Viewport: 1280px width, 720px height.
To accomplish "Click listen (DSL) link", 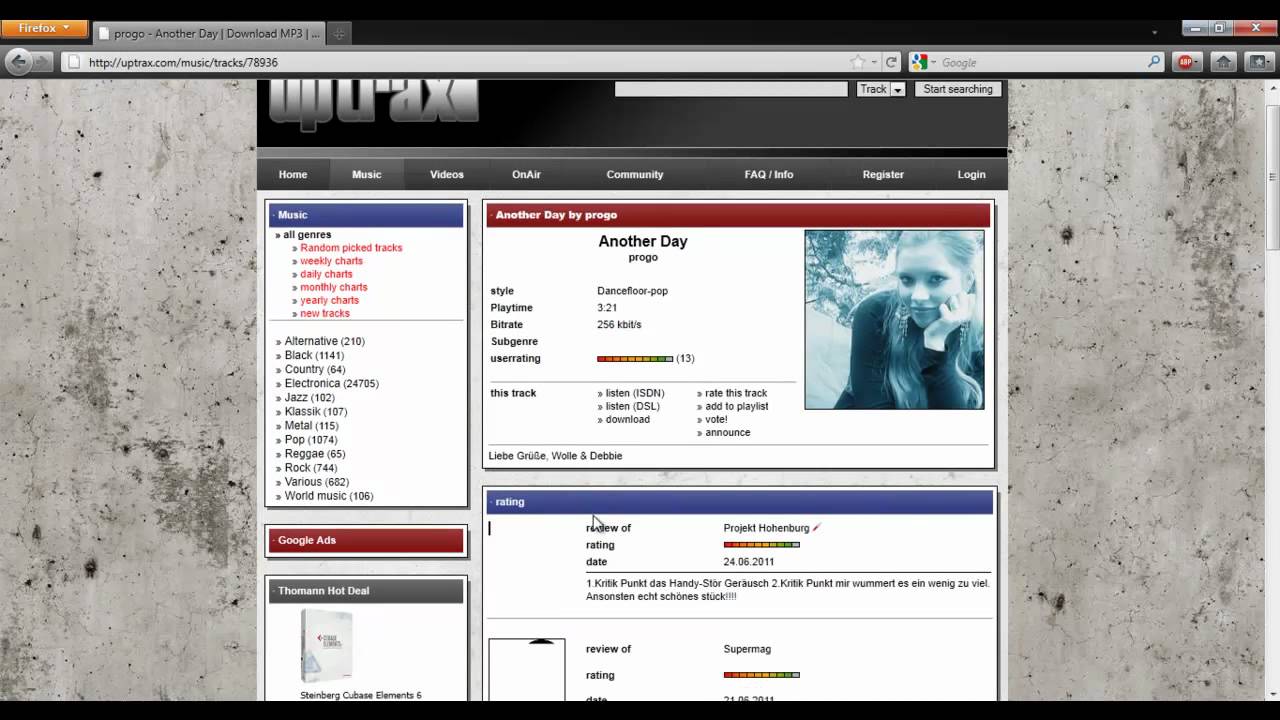I will [632, 406].
